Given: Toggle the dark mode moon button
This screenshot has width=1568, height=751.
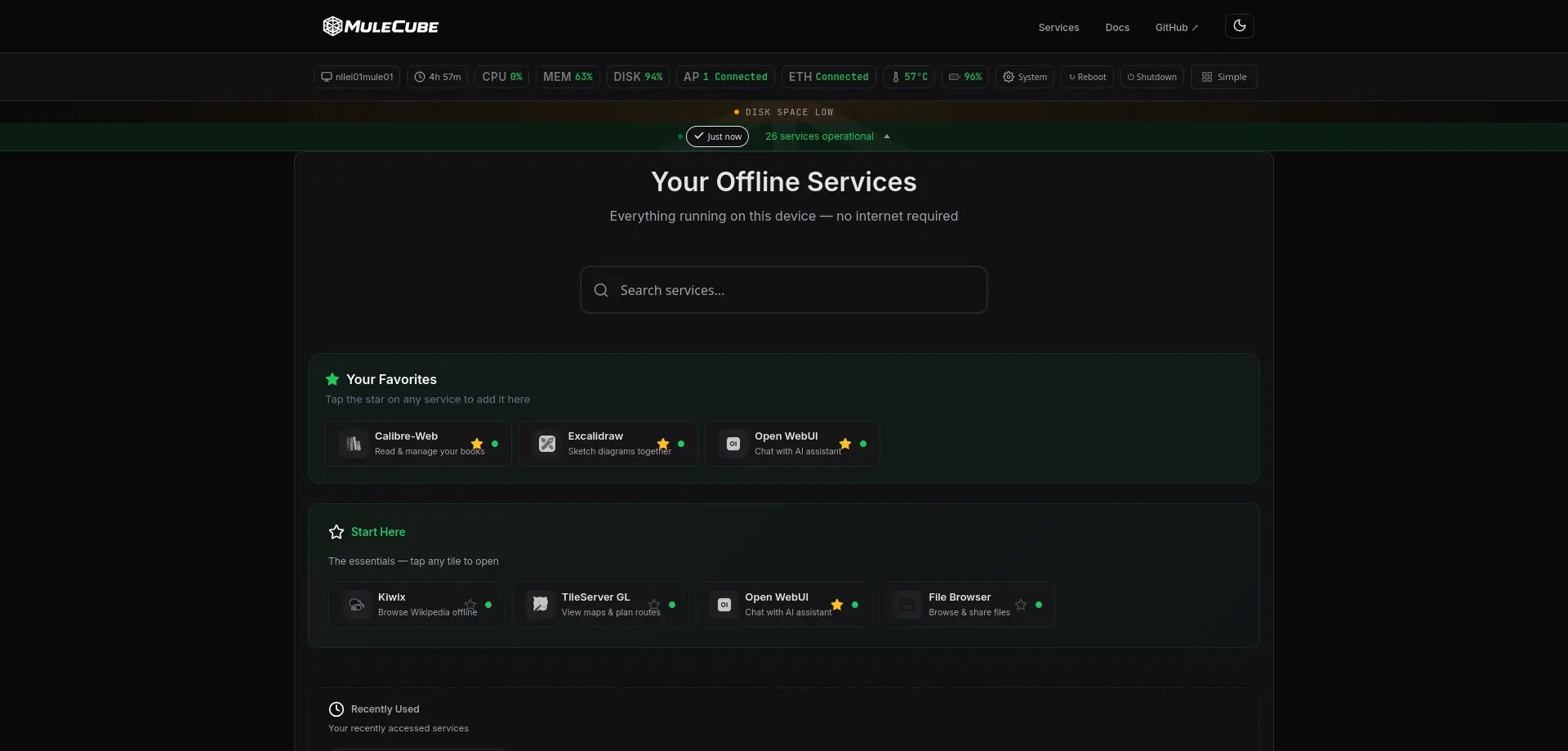Looking at the screenshot, I should [1239, 26].
